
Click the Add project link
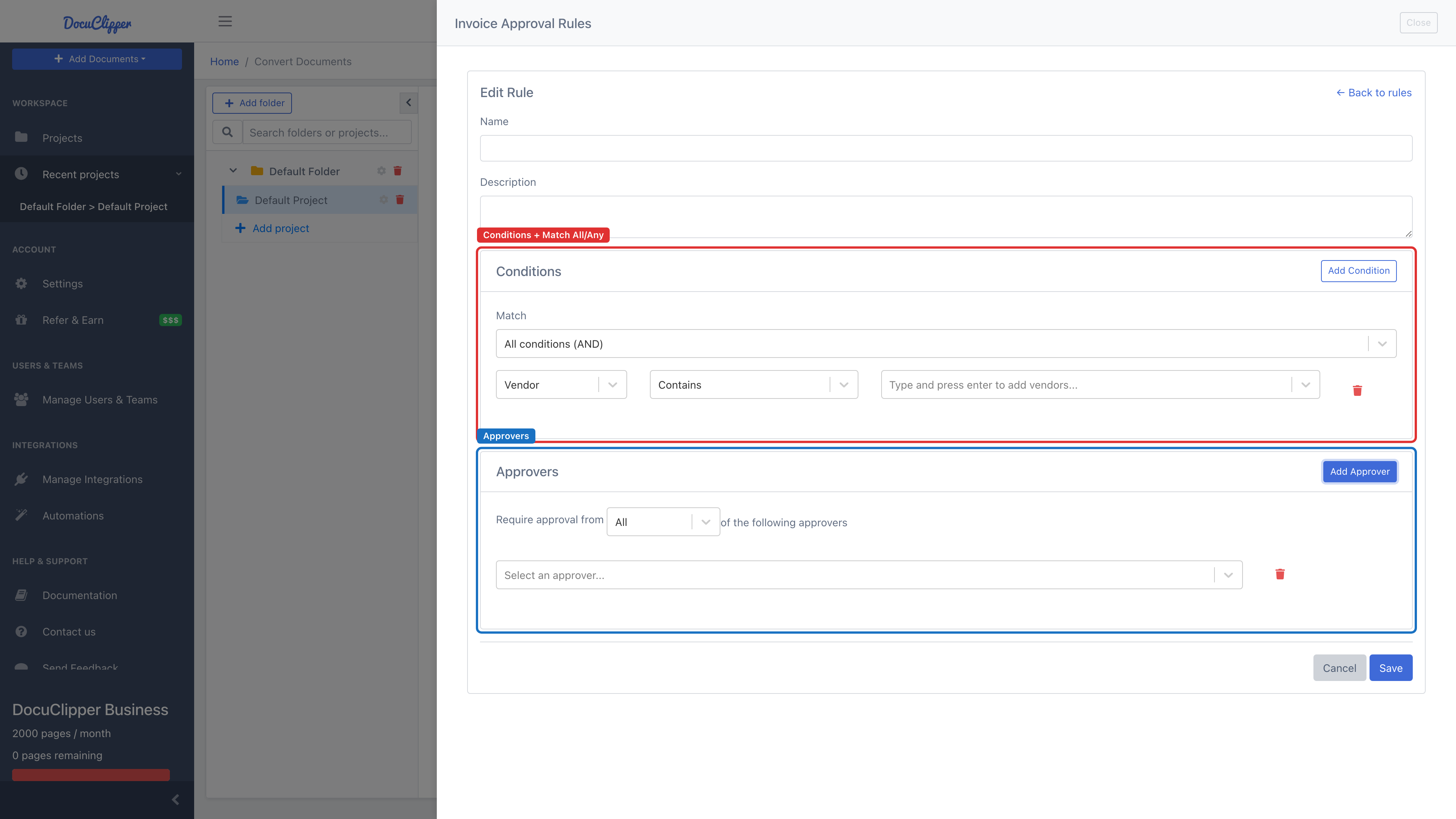coord(273,228)
